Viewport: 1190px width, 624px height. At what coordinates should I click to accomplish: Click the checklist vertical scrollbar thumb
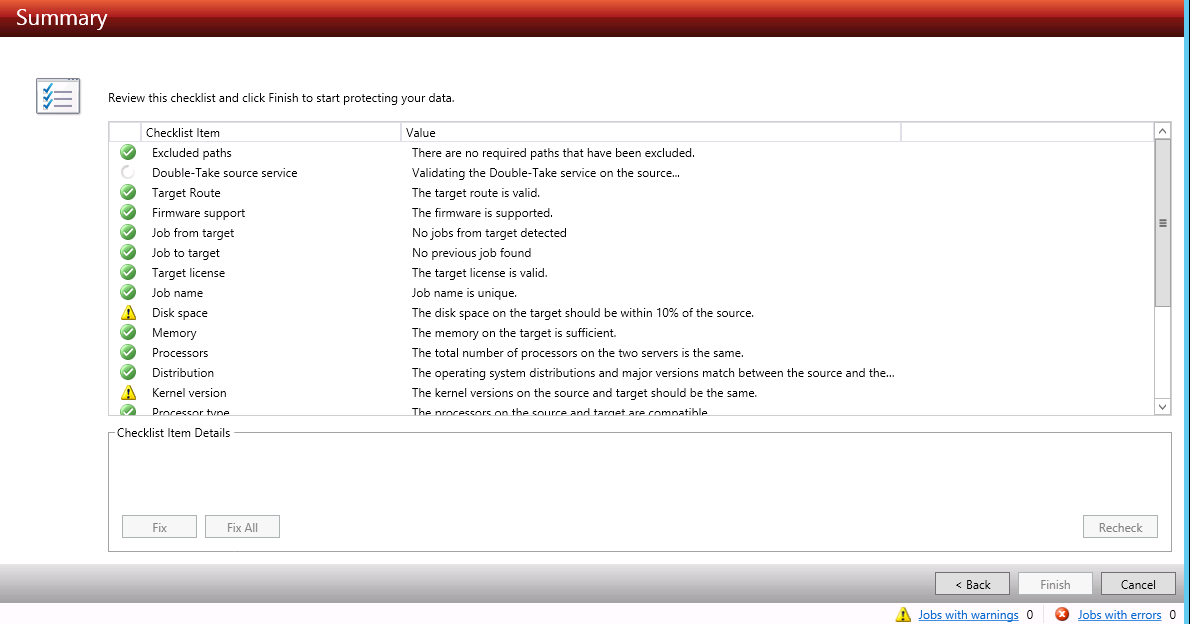click(1162, 223)
